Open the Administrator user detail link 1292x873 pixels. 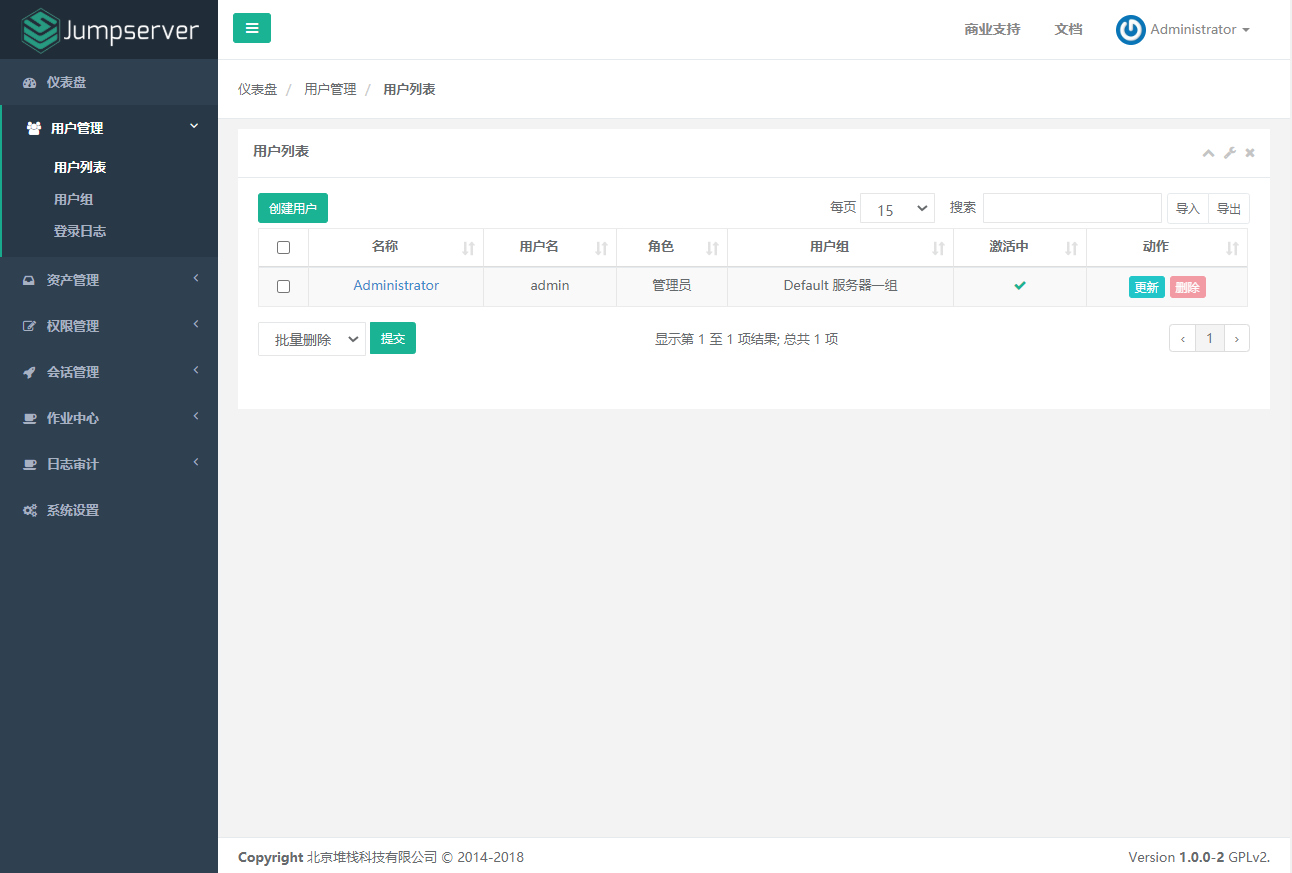(396, 286)
